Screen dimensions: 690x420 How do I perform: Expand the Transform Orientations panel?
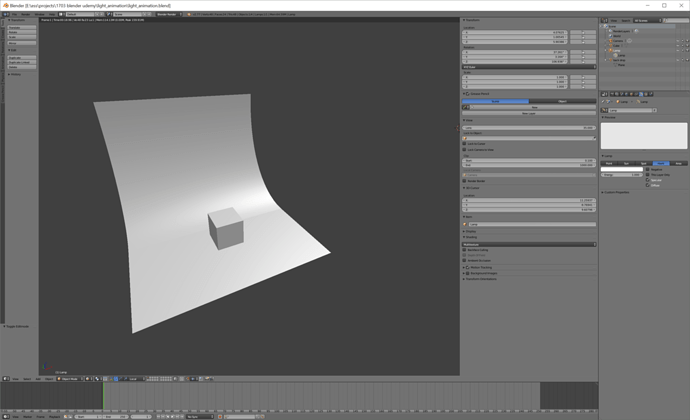(480, 279)
